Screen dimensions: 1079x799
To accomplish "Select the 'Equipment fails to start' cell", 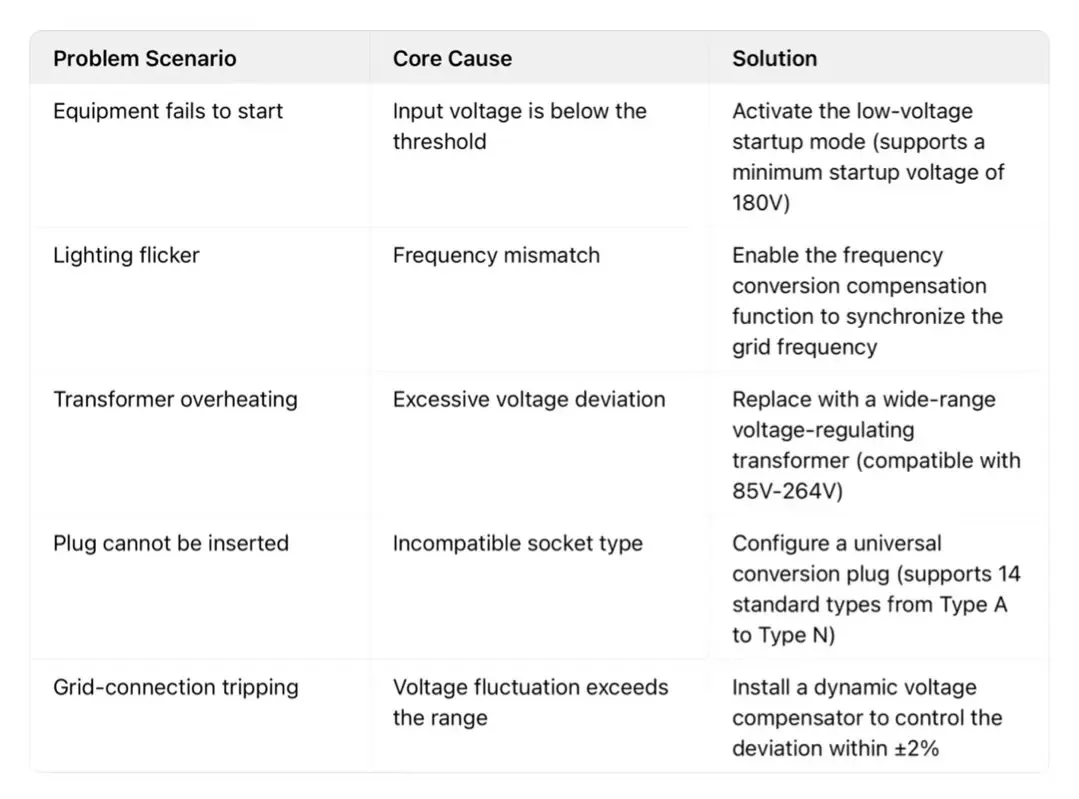I will [168, 111].
